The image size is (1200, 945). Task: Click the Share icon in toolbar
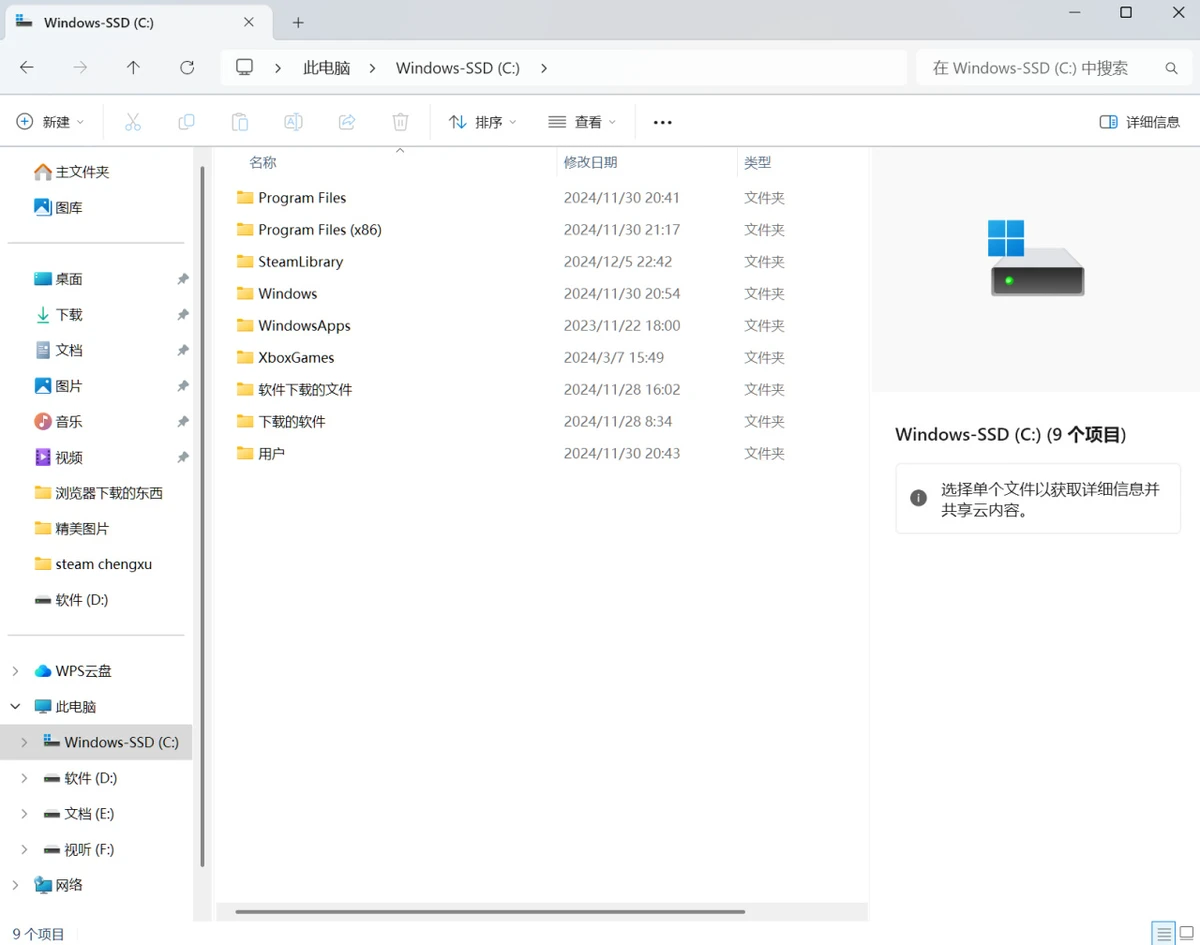(347, 122)
